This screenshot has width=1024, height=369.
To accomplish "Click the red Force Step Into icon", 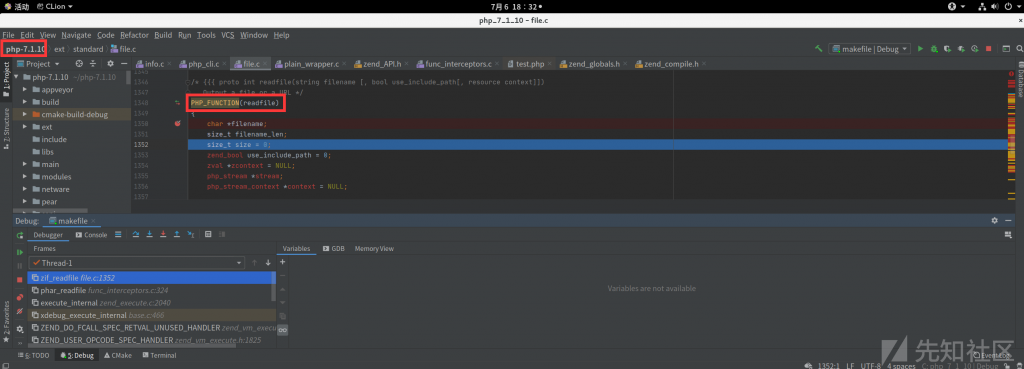I will click(x=163, y=234).
